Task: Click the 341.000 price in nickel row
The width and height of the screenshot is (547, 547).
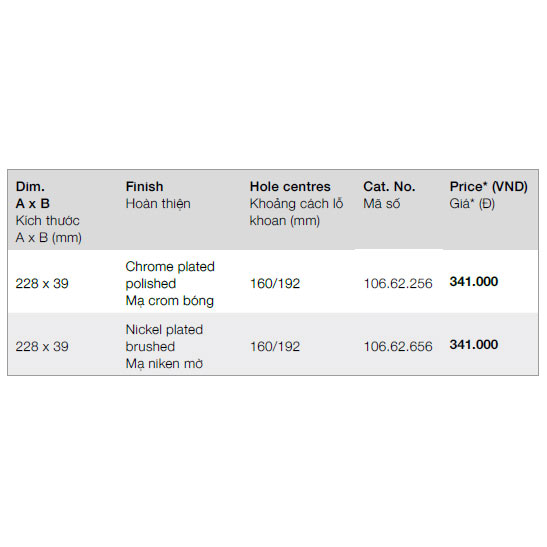Action: [x=474, y=345]
